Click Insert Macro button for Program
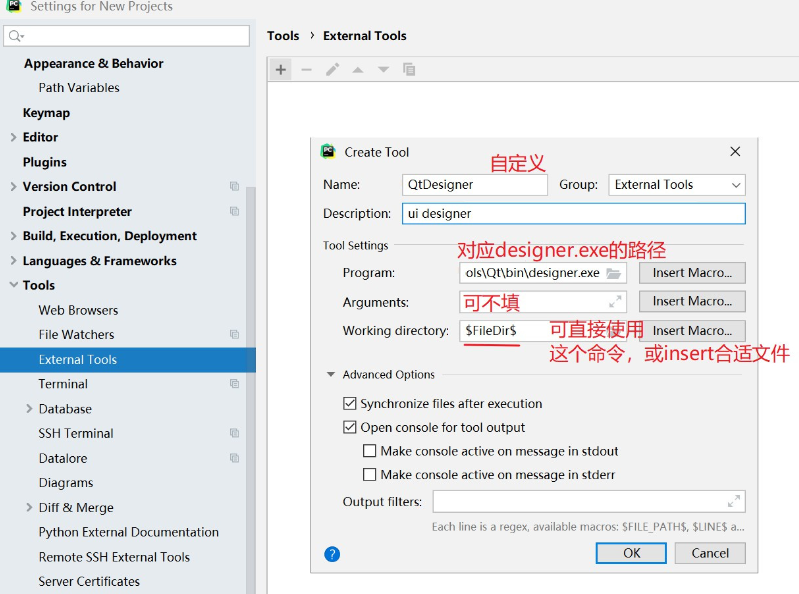Screen dimensions: 799x594 [x=692, y=273]
